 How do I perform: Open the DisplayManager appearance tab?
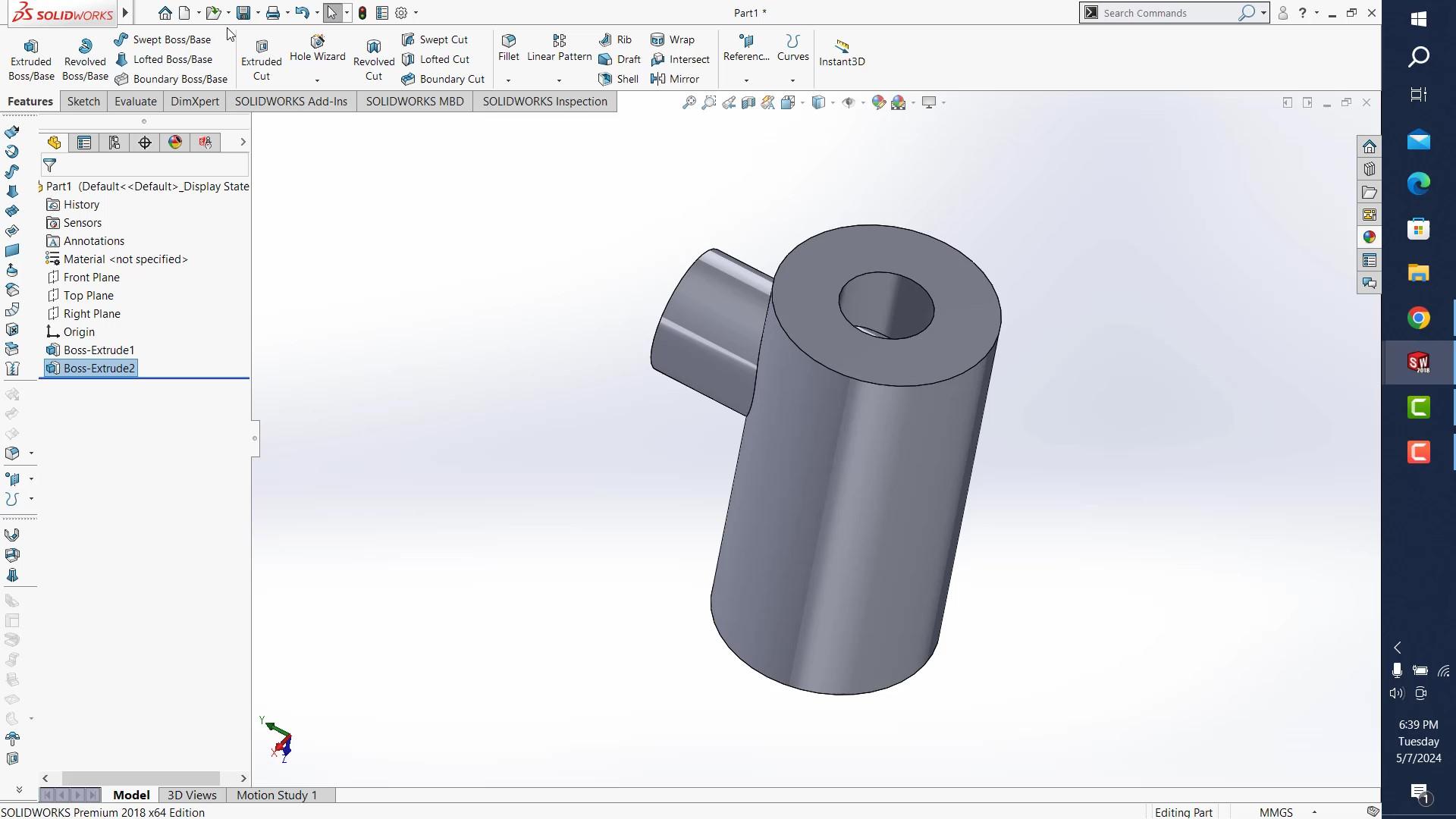point(174,142)
